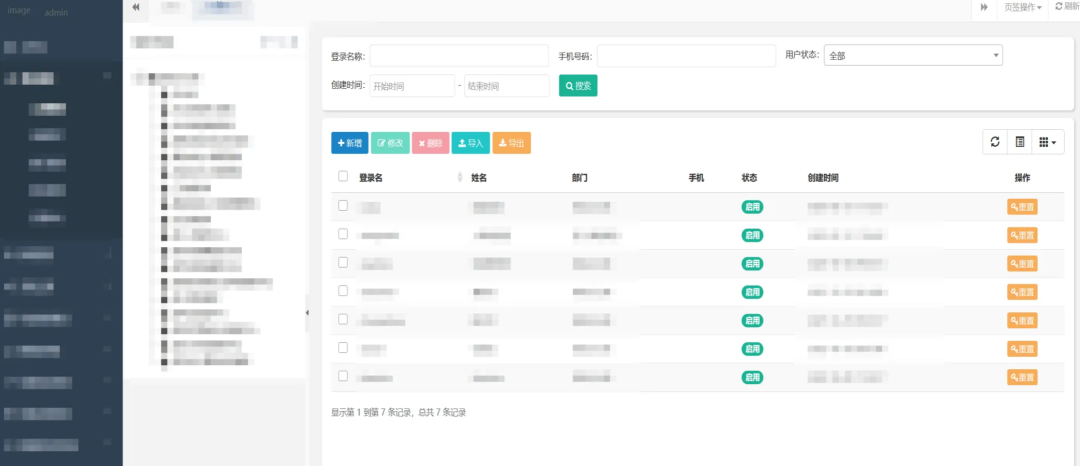Image resolution: width=1080 pixels, height=466 pixels.
Task: Click the 导入 import button
Action: pyautogui.click(x=470, y=143)
